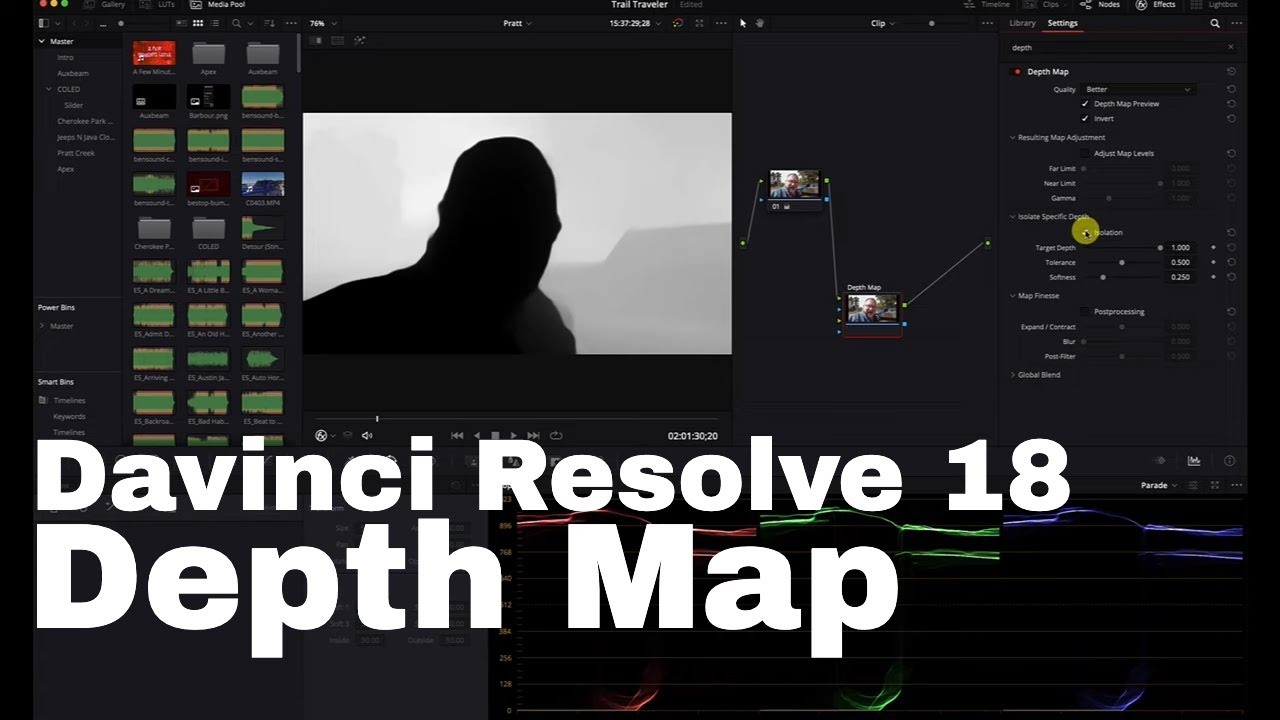
Task: Collapse the Master bin
Action: point(42,41)
